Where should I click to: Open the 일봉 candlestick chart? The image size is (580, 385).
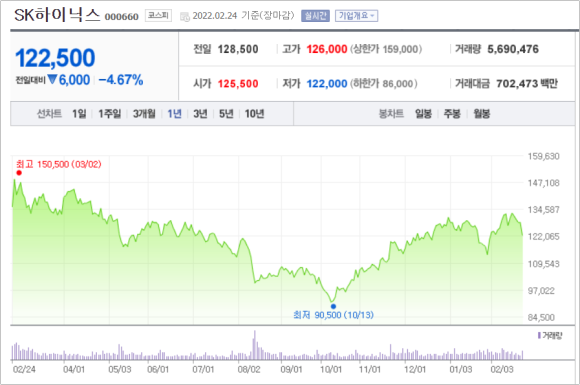[x=423, y=114]
